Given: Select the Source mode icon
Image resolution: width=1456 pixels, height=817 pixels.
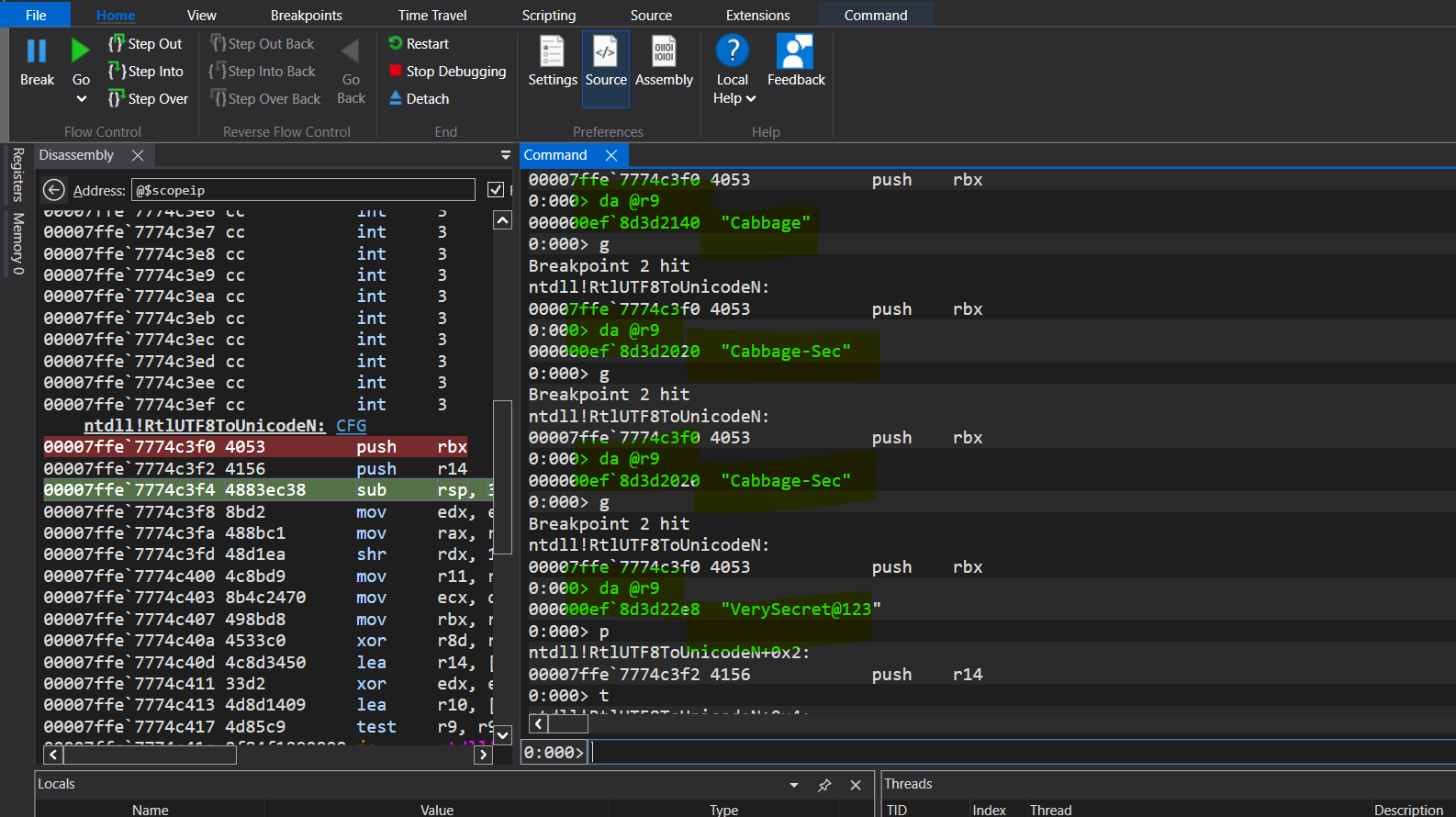Looking at the screenshot, I should [605, 51].
